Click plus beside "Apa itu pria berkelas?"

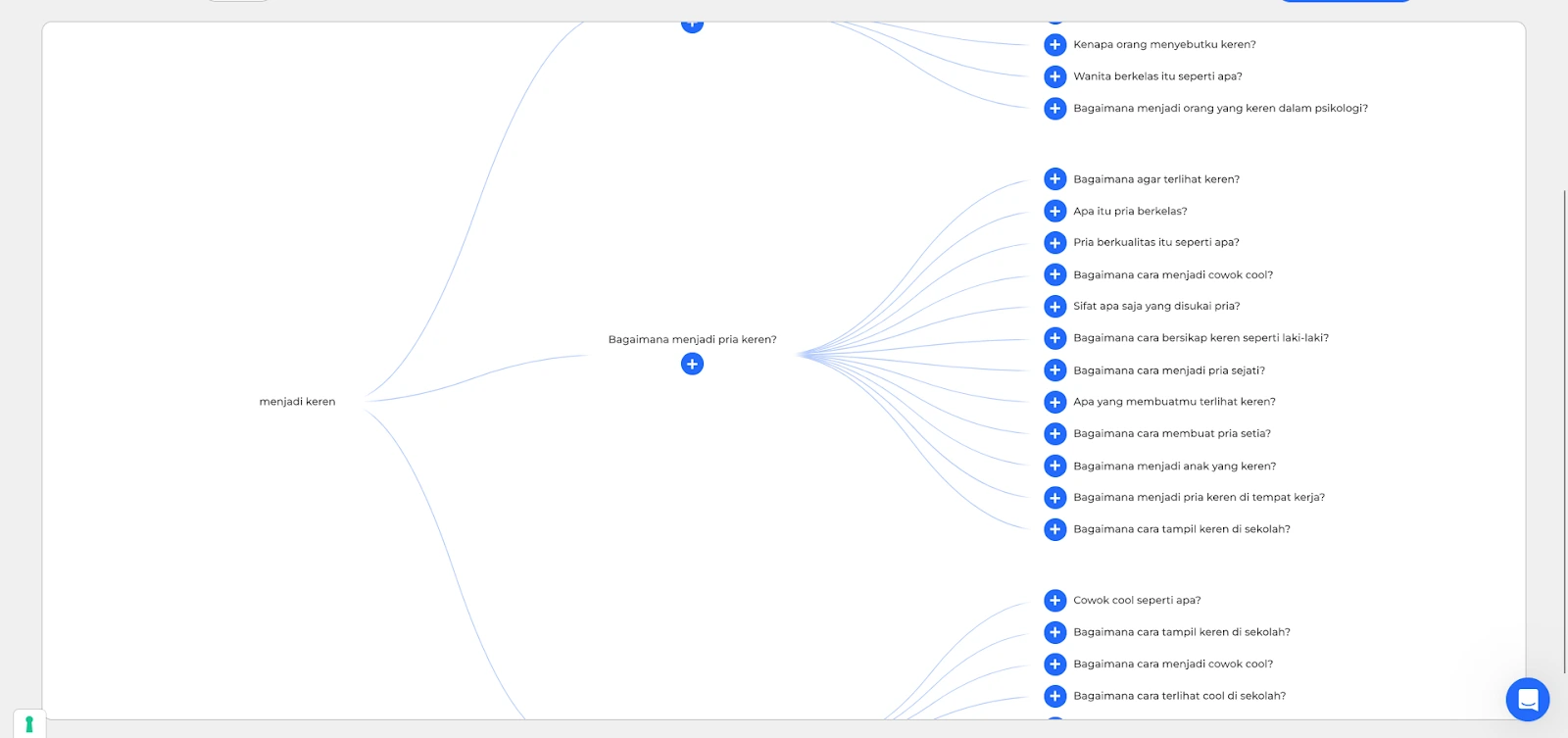click(1054, 211)
